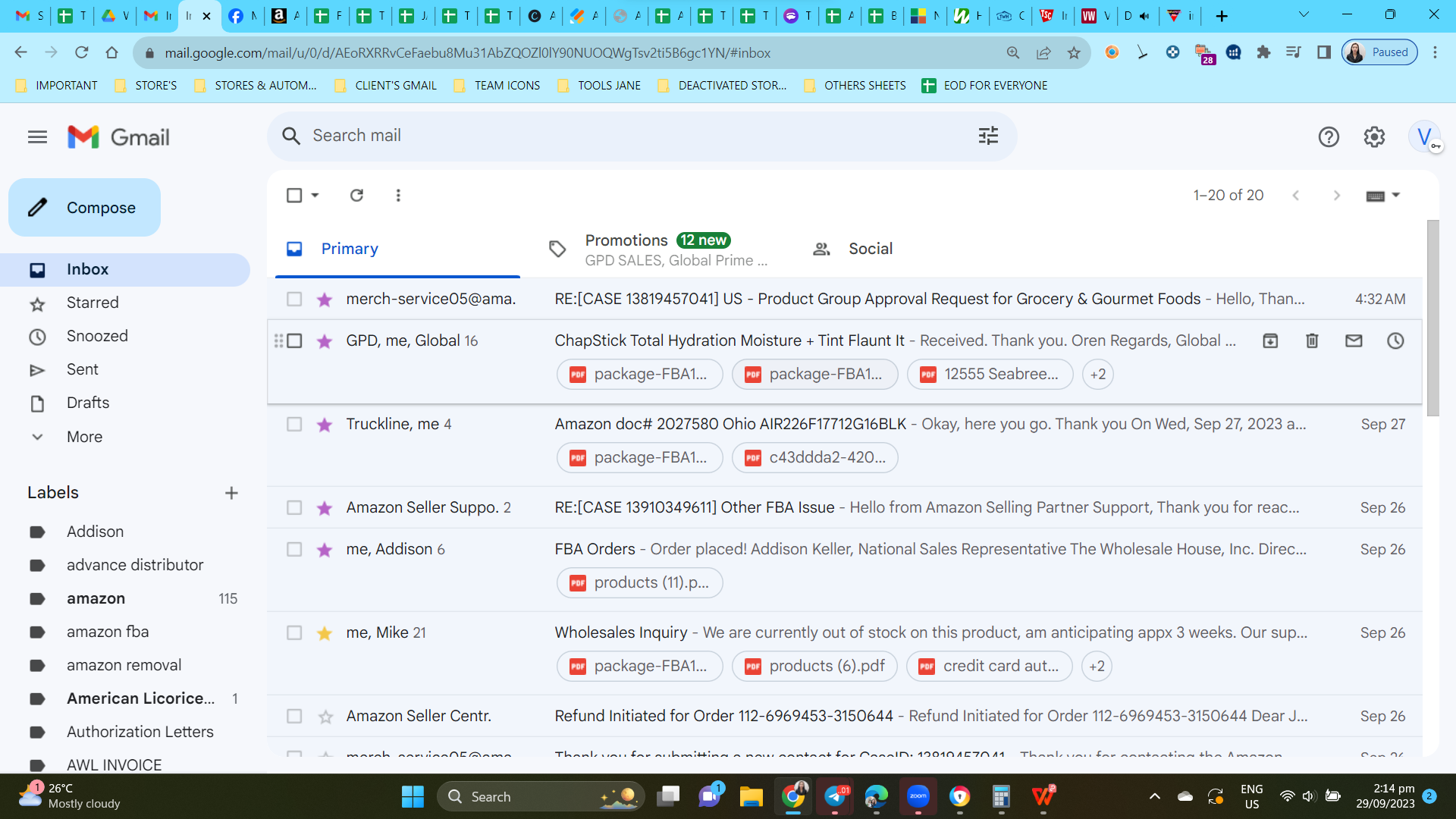Open Chrome extensions puzzle icon
The image size is (1456, 819).
[1263, 52]
